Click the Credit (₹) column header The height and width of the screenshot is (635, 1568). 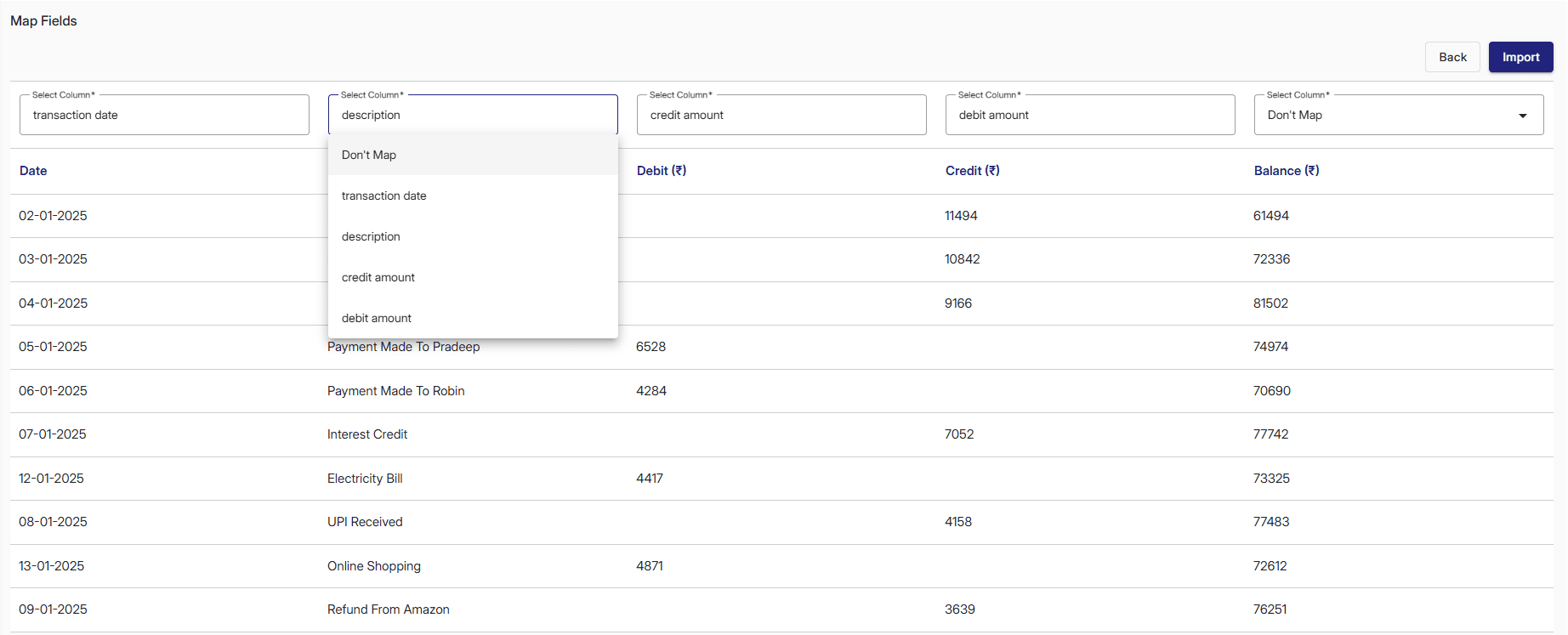pos(972,171)
